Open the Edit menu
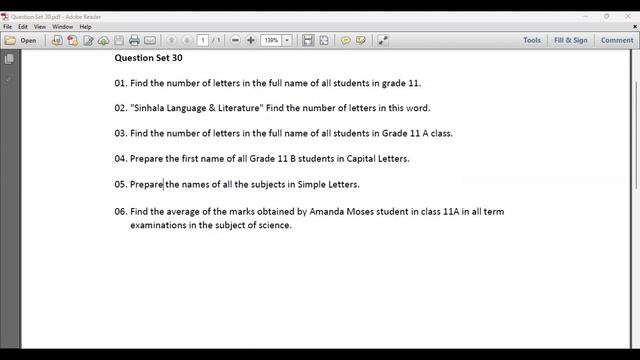 click(22, 27)
